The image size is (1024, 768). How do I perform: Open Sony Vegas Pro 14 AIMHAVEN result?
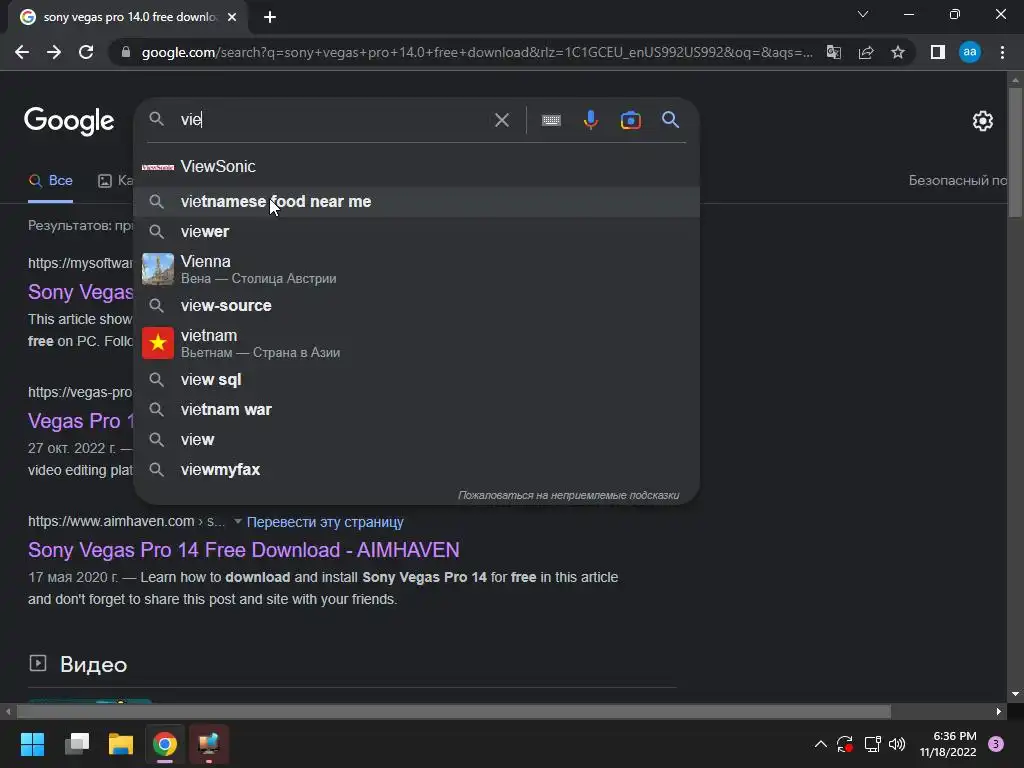[244, 551]
